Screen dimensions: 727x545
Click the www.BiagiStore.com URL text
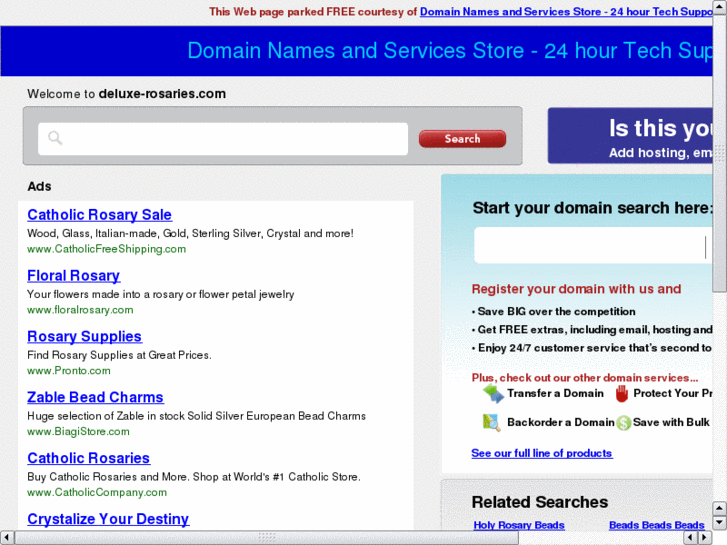[x=78, y=431]
